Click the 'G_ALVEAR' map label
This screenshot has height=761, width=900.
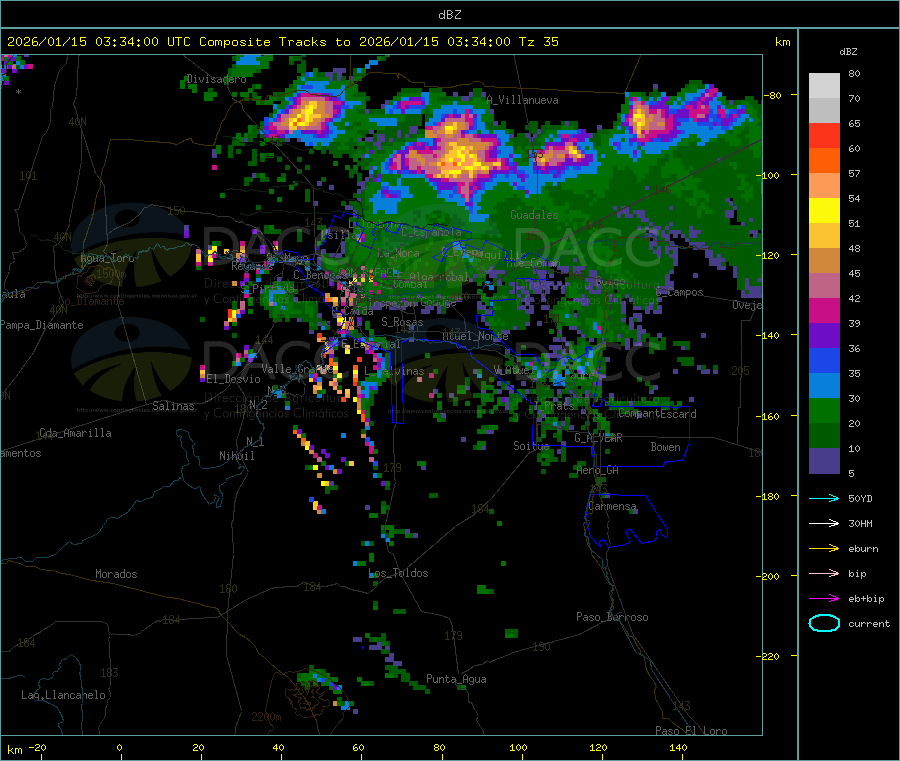(598, 438)
